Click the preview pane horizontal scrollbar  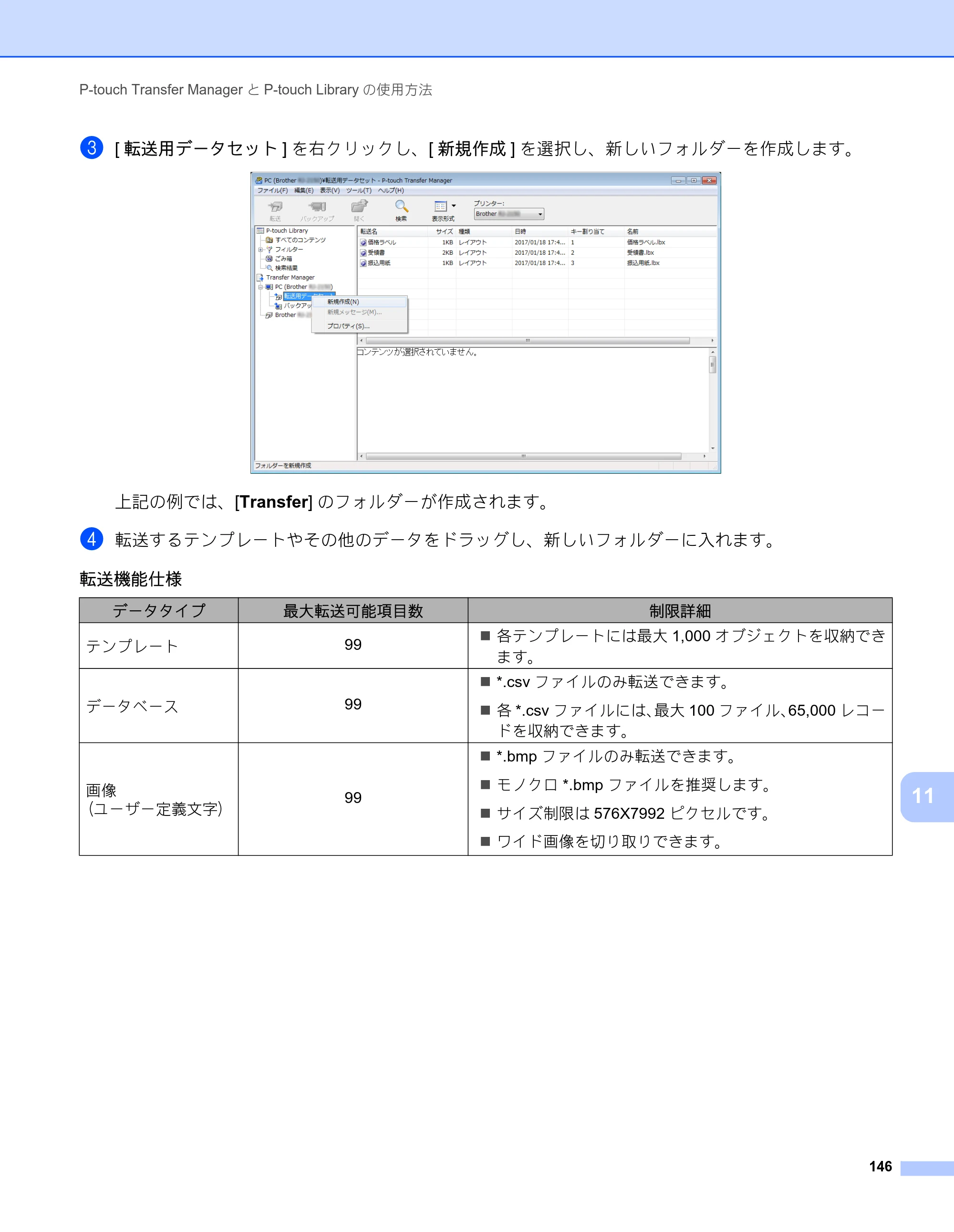click(x=532, y=456)
